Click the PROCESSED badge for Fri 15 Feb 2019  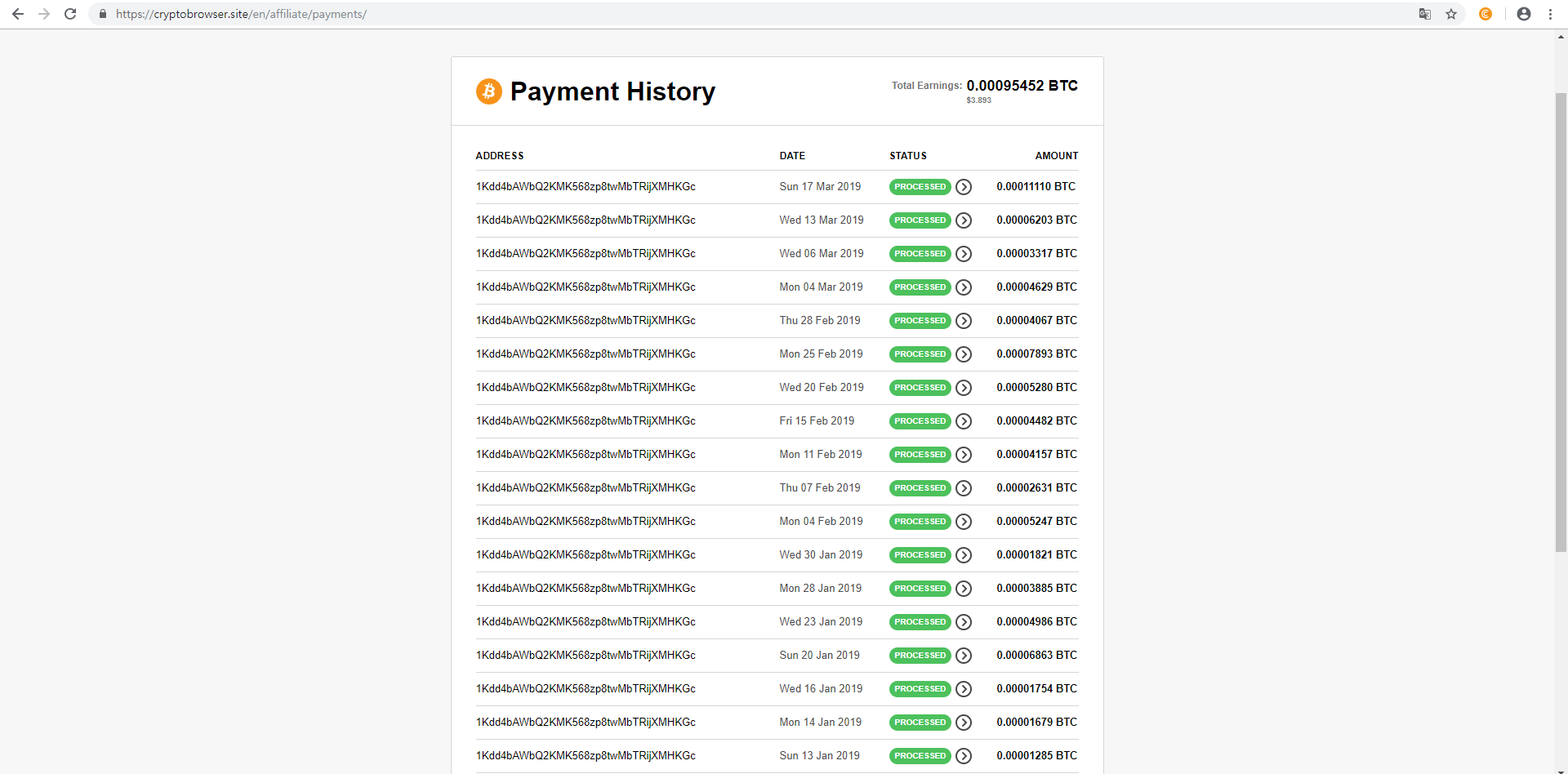coord(920,421)
